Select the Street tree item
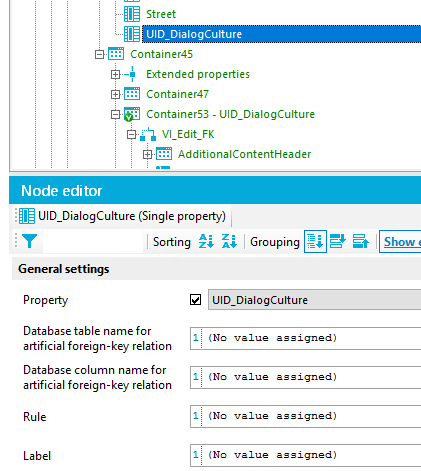 [161, 14]
